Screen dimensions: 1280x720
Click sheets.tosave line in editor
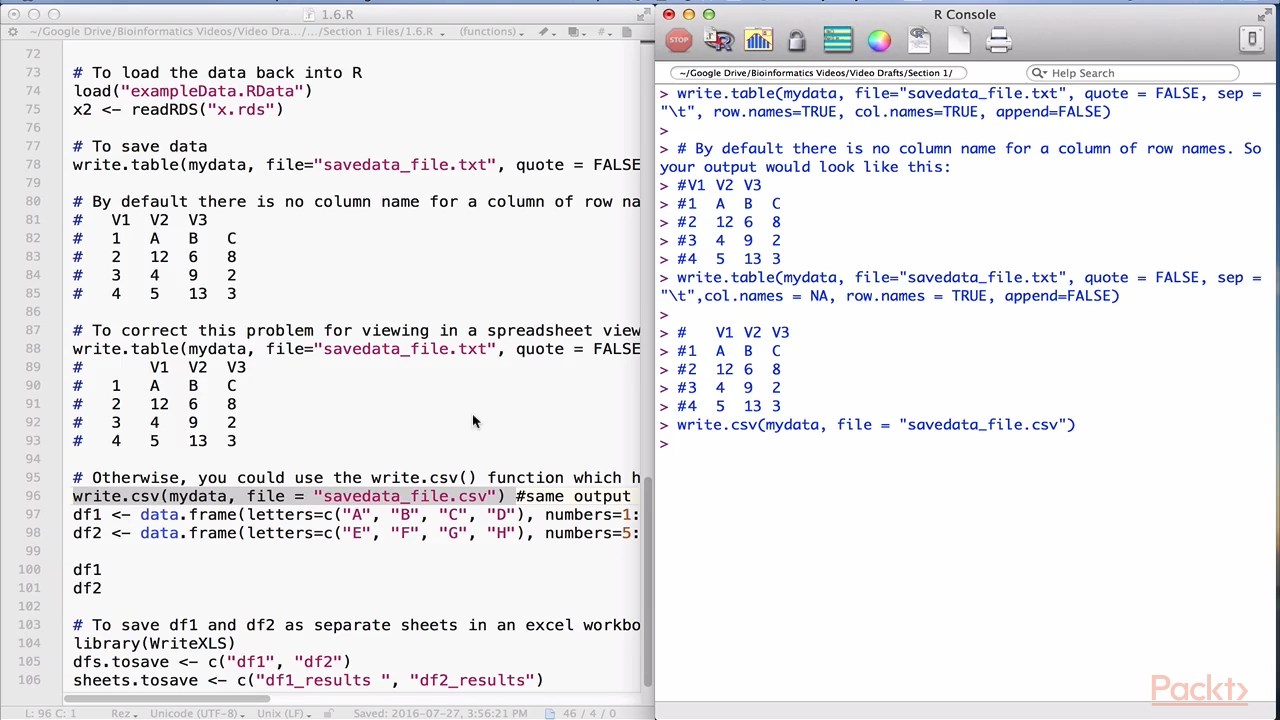click(x=308, y=680)
